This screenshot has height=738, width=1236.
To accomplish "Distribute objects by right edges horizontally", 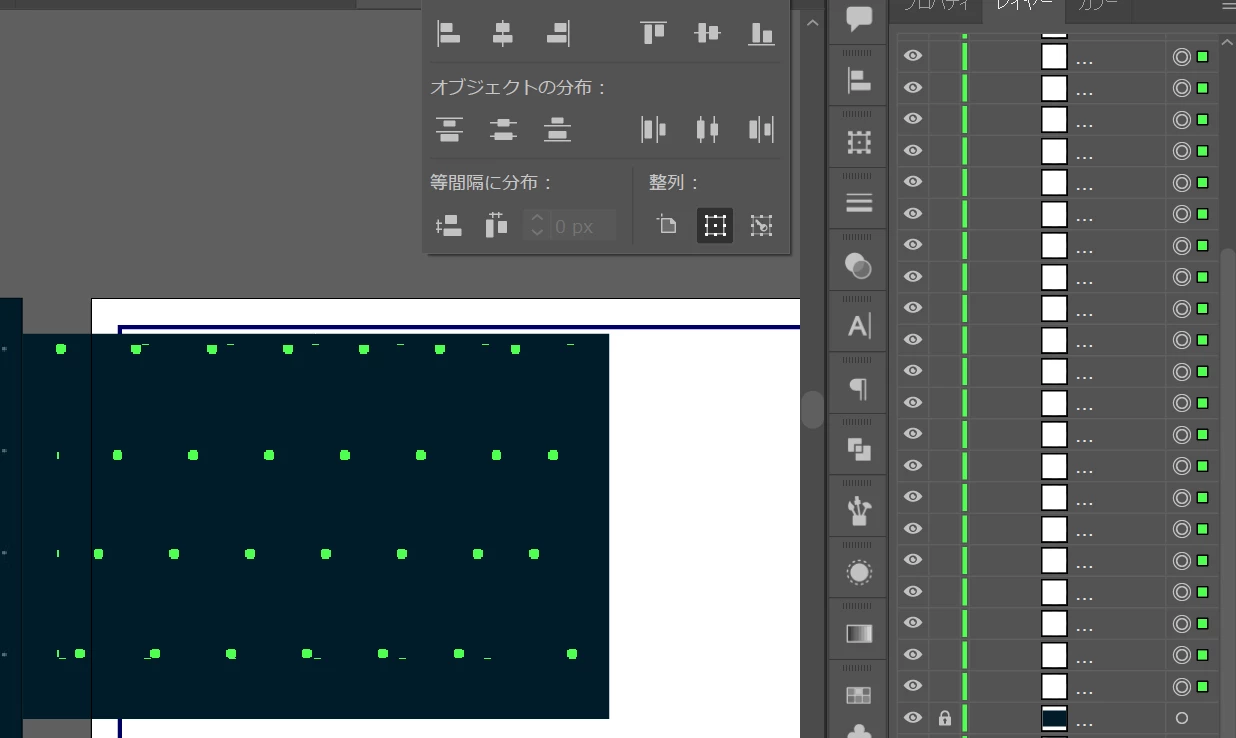I will 762,129.
